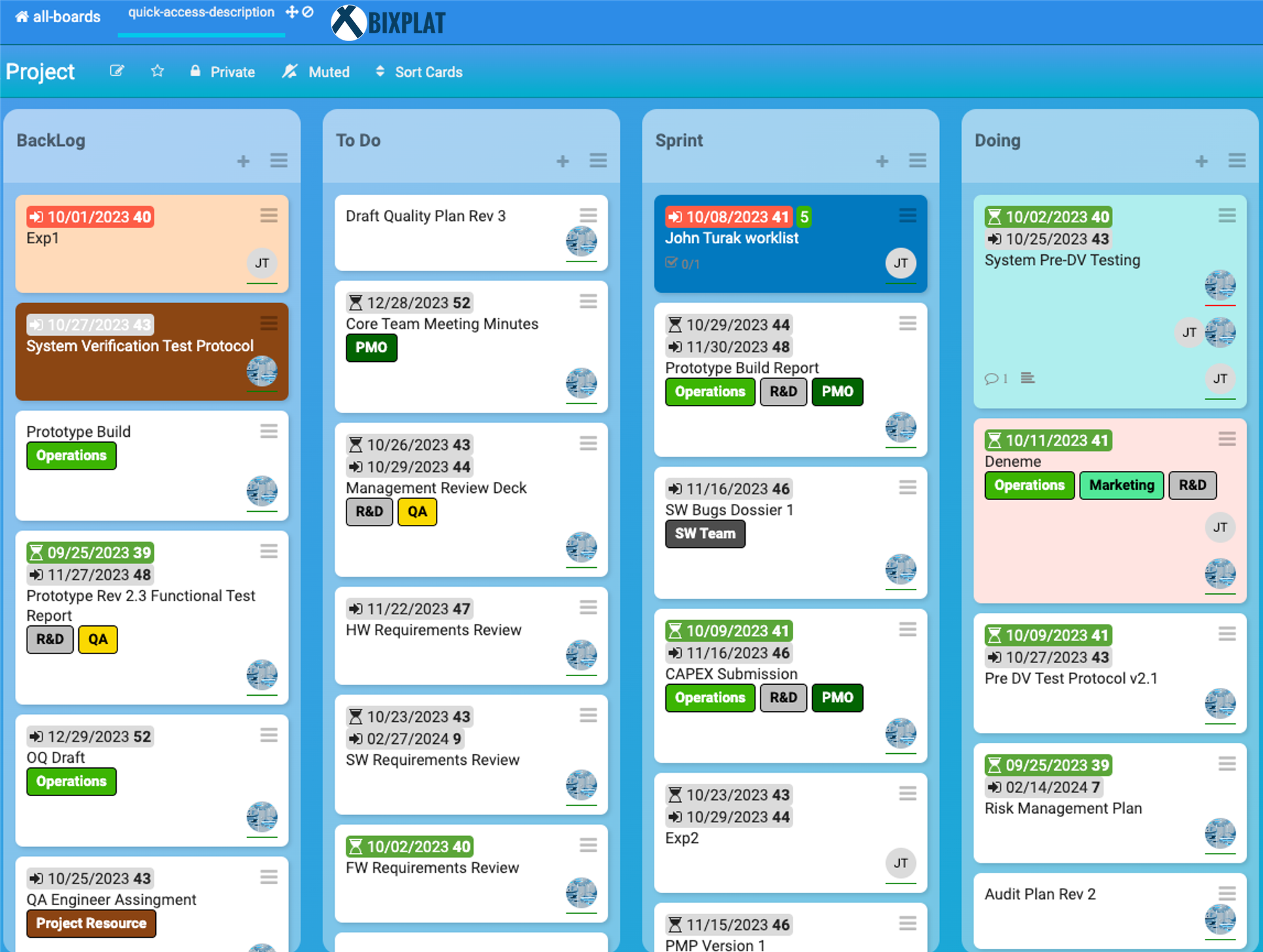Add a card to the Sprint list

pyautogui.click(x=882, y=161)
